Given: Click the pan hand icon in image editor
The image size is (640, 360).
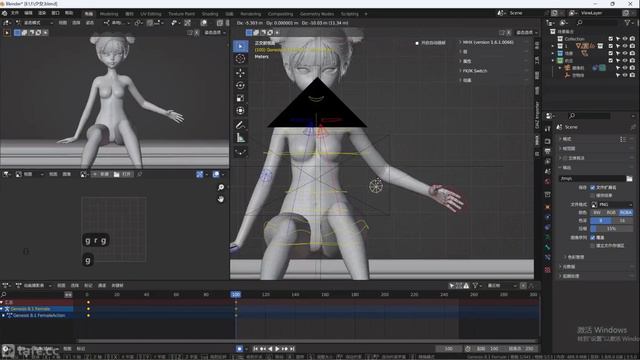Looking at the screenshot, I should tap(221, 199).
